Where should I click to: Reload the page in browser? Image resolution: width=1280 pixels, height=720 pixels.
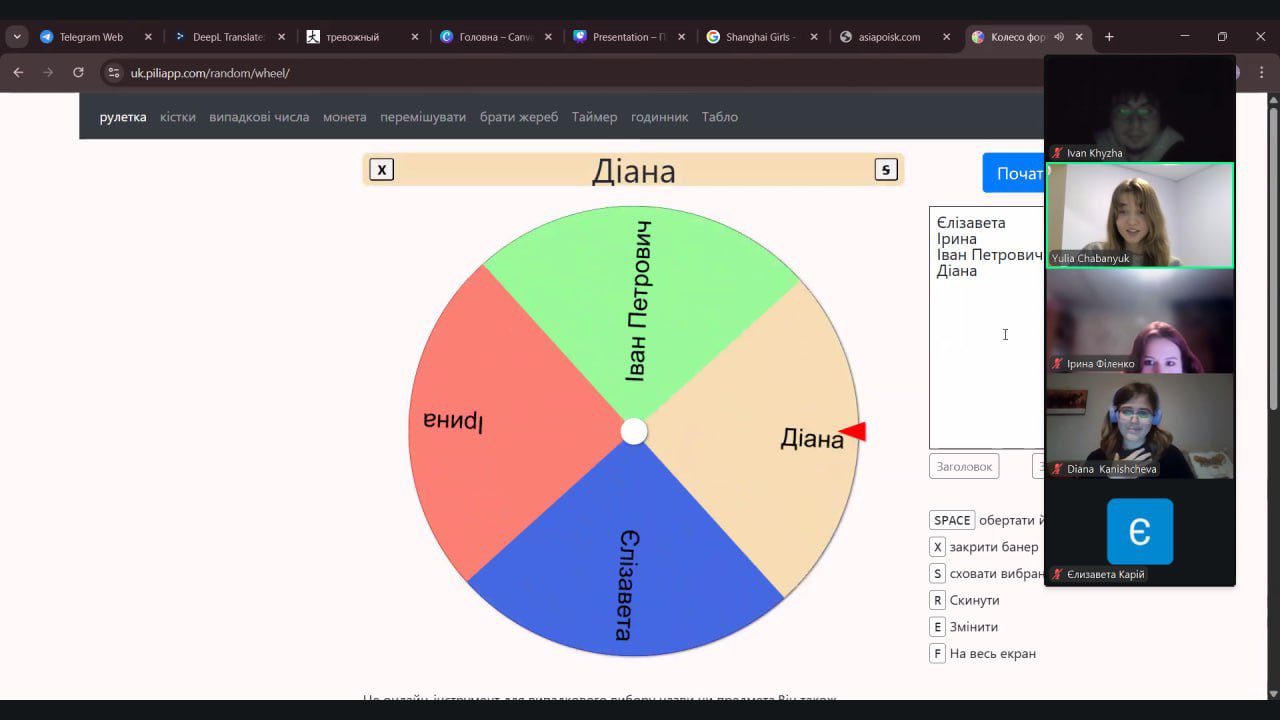(x=78, y=73)
